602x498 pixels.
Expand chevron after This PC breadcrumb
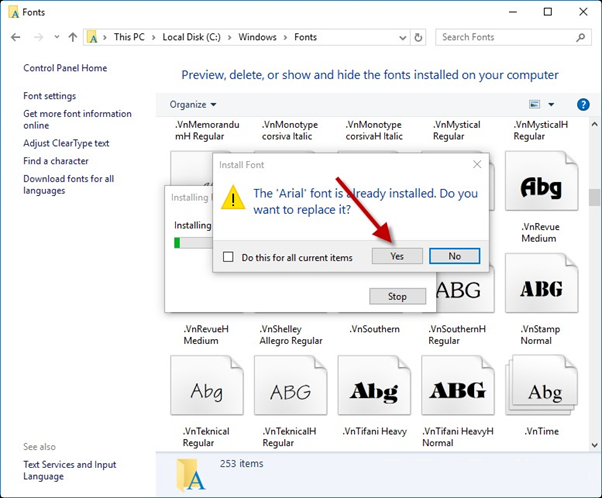(x=154, y=38)
